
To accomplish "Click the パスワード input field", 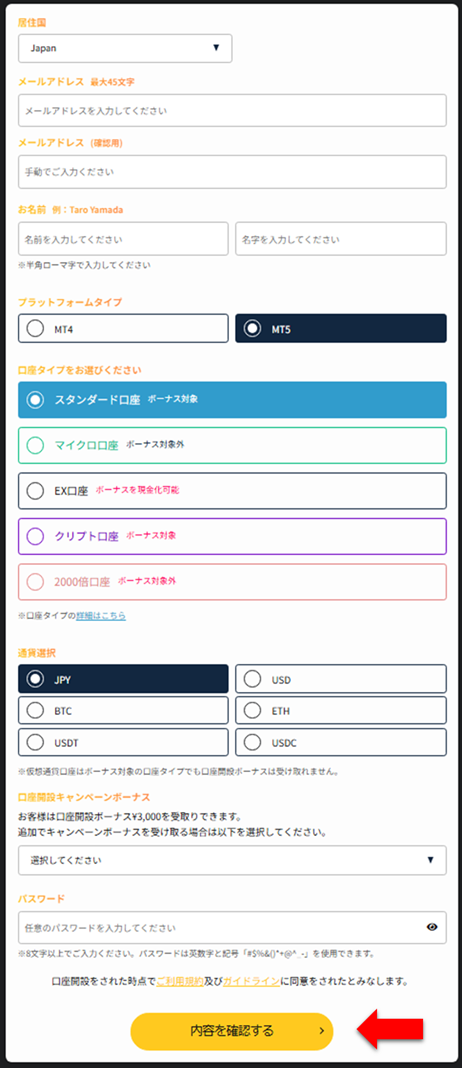I will coord(232,928).
